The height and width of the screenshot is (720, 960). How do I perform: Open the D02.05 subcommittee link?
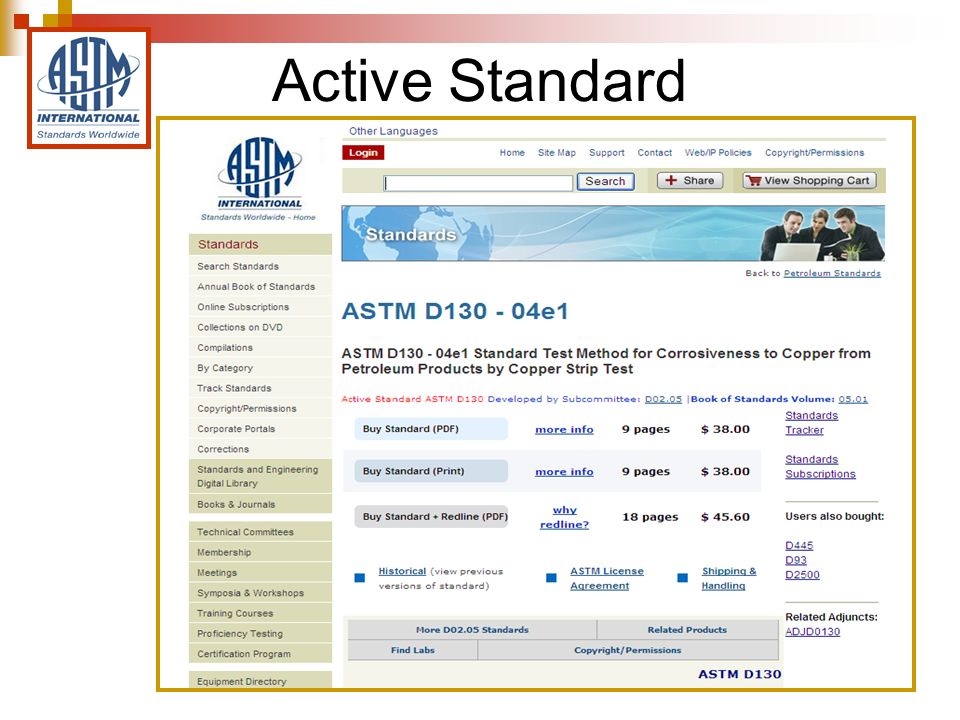663,399
